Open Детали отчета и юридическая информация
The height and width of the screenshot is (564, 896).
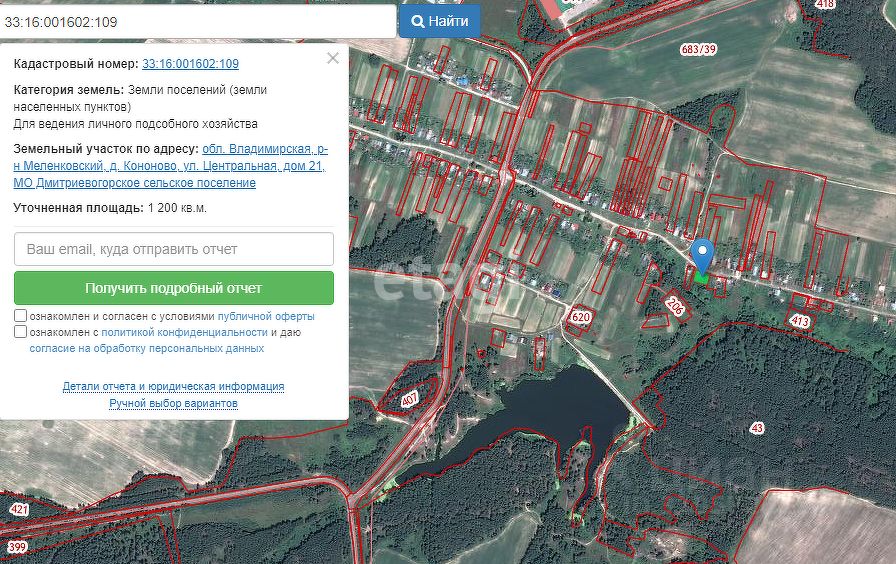pyautogui.click(x=173, y=386)
